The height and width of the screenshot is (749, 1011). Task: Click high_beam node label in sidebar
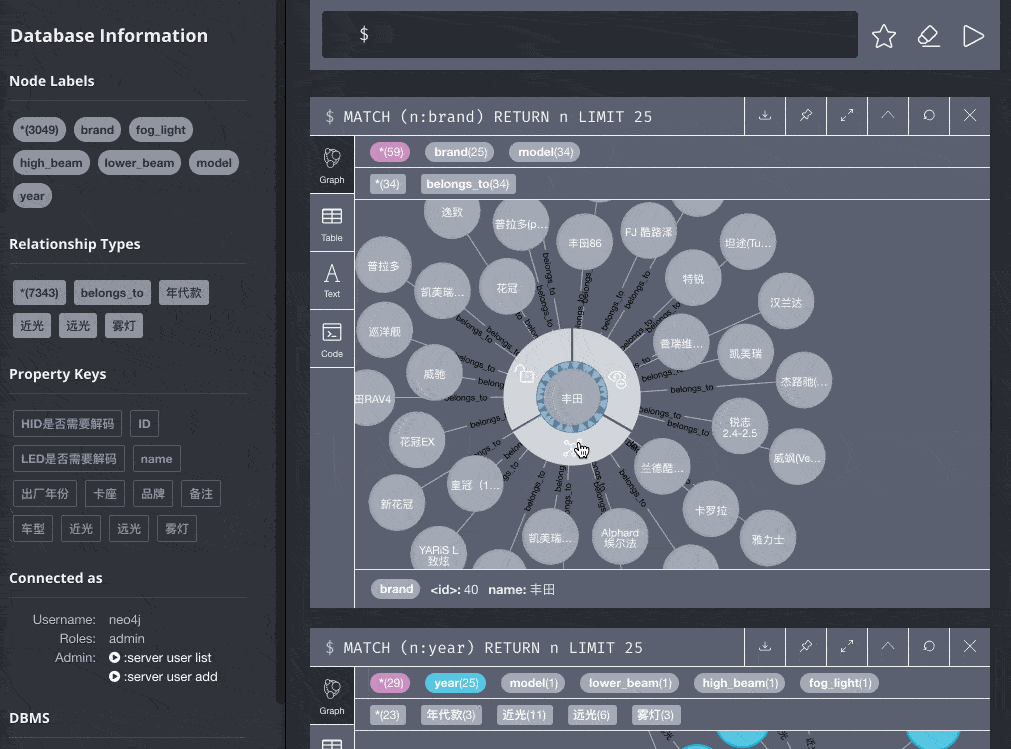pos(51,163)
